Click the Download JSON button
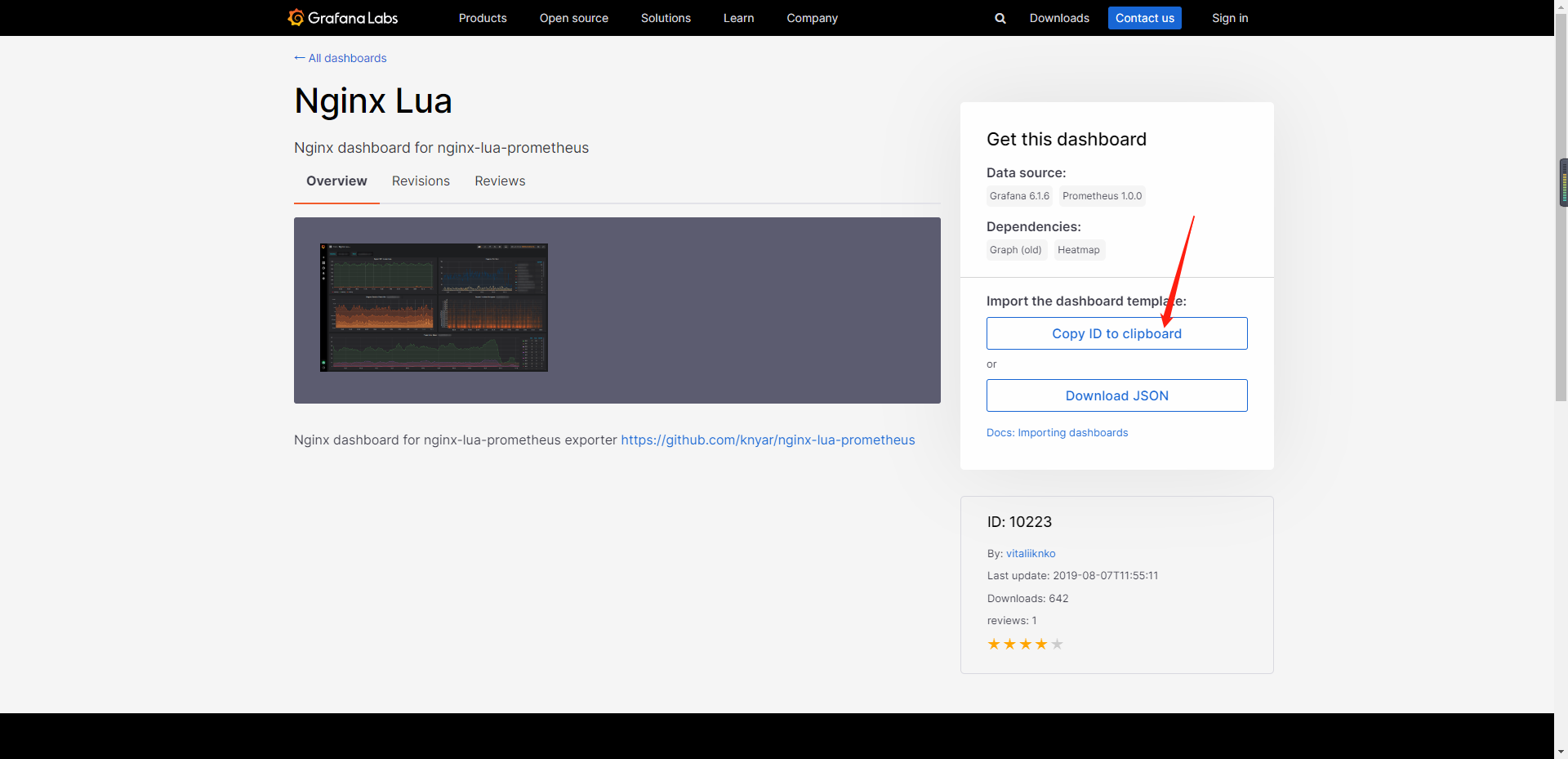This screenshot has height=759, width=1568. [1116, 395]
